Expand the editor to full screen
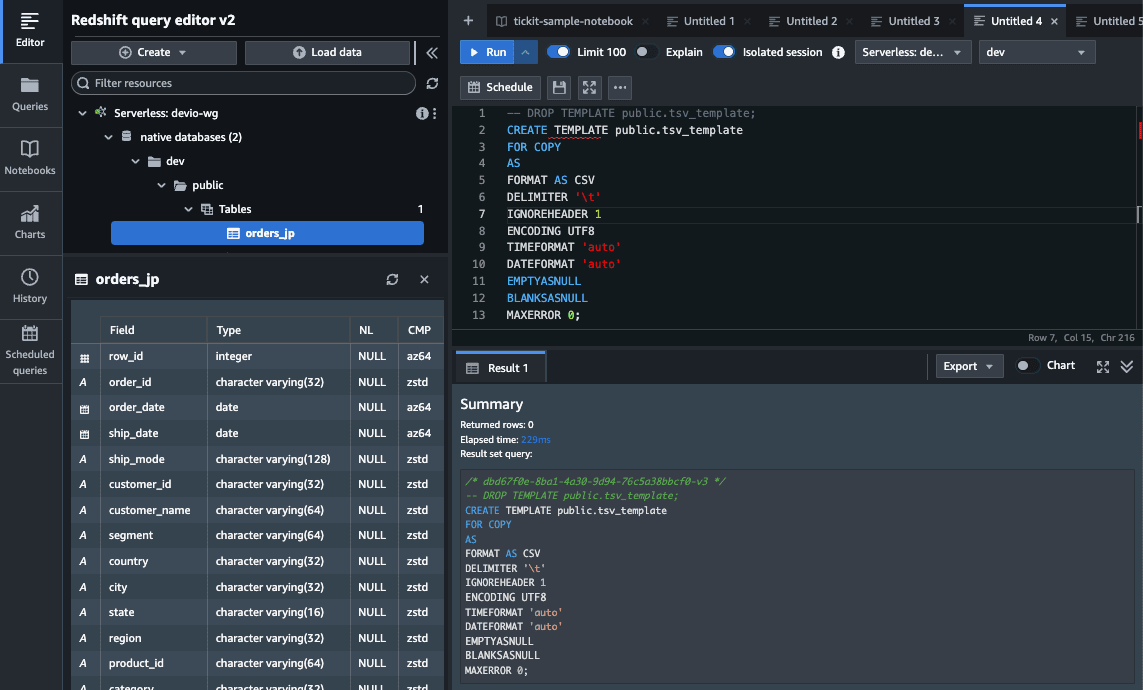Image resolution: width=1143 pixels, height=690 pixels. point(590,87)
